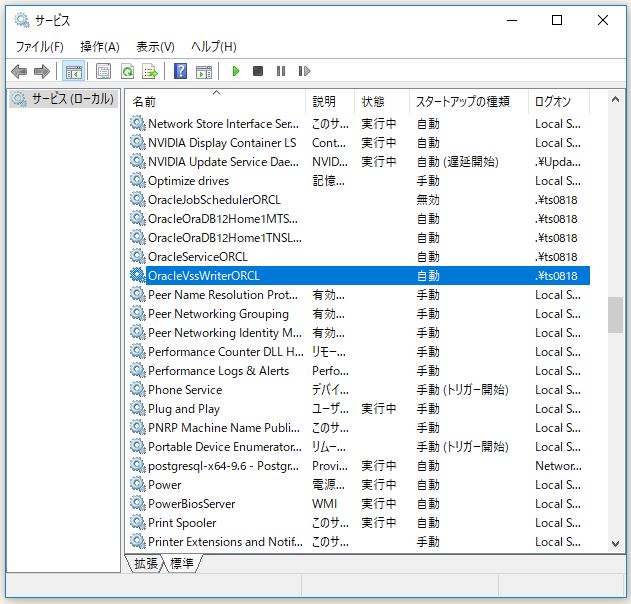631x604 pixels.
Task: Select the PNRP Machine Name Publi... service
Action: coord(359,428)
